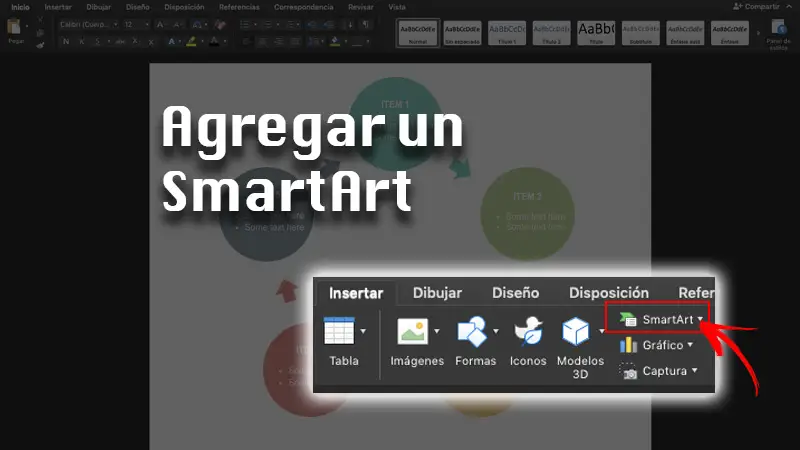Click the Compartir share button
800x450 pixels.
757,7
